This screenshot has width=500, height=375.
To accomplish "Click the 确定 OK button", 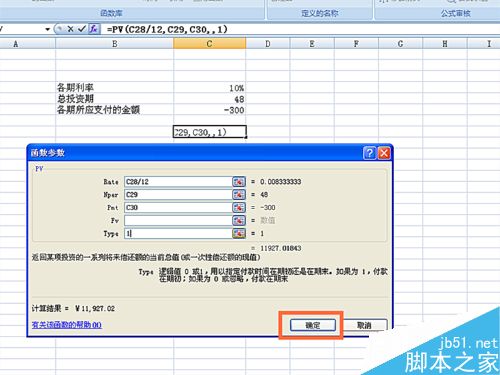I will coord(313,325).
